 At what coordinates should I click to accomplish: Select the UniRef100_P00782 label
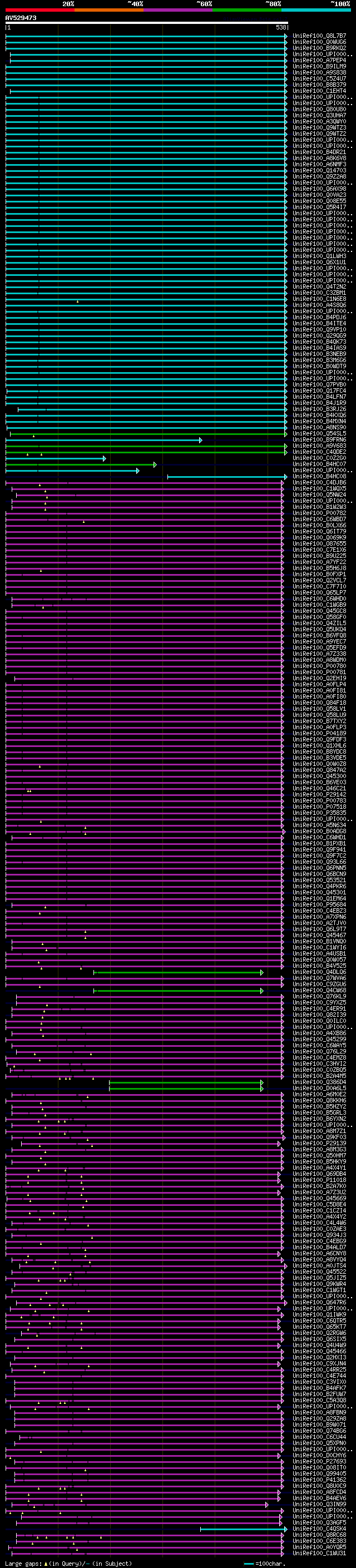click(x=319, y=513)
